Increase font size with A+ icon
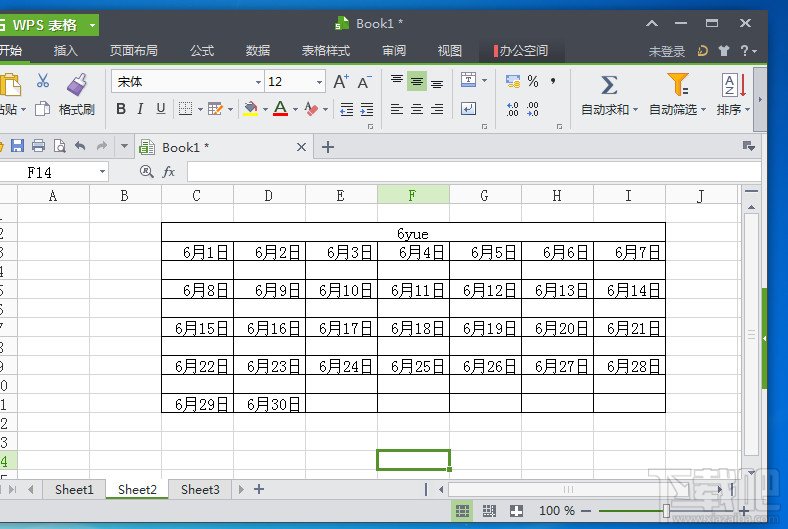788x529 pixels. (341, 81)
